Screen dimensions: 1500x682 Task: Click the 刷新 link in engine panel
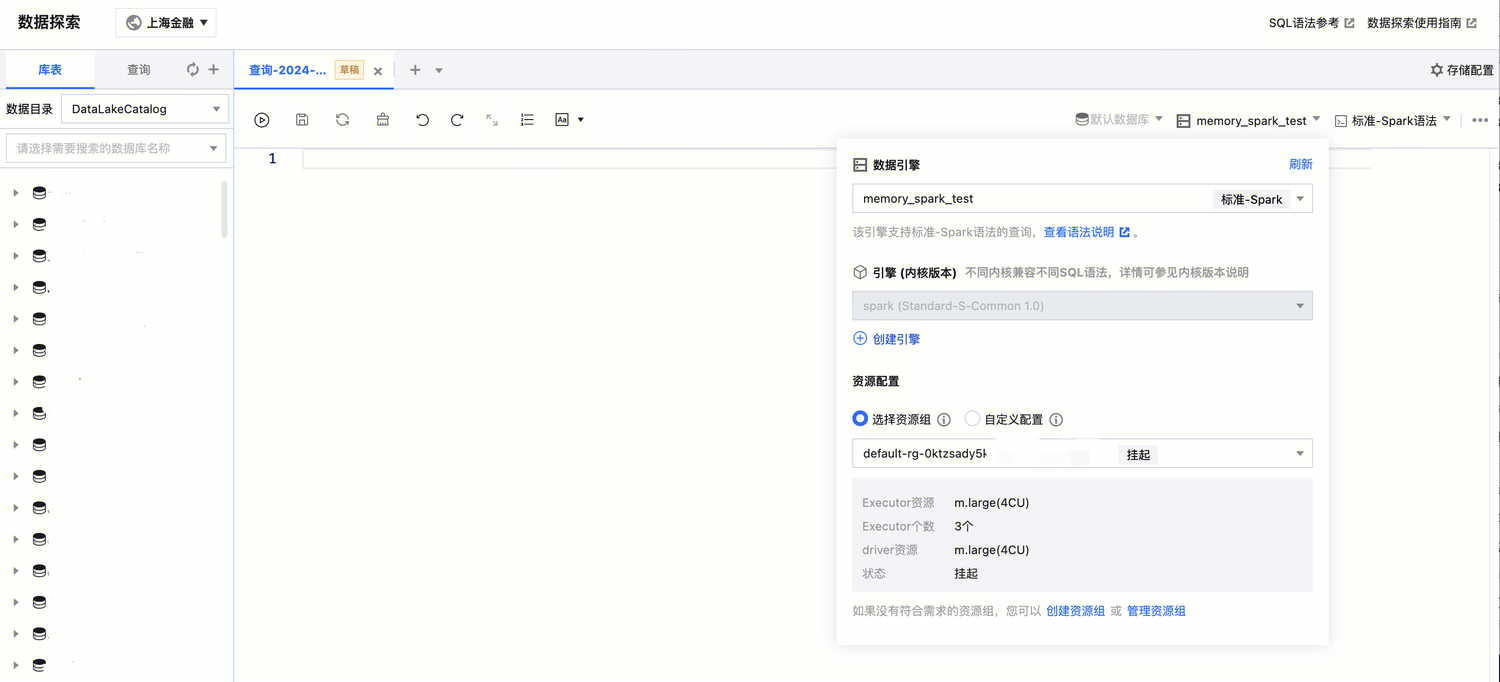coord(1300,165)
